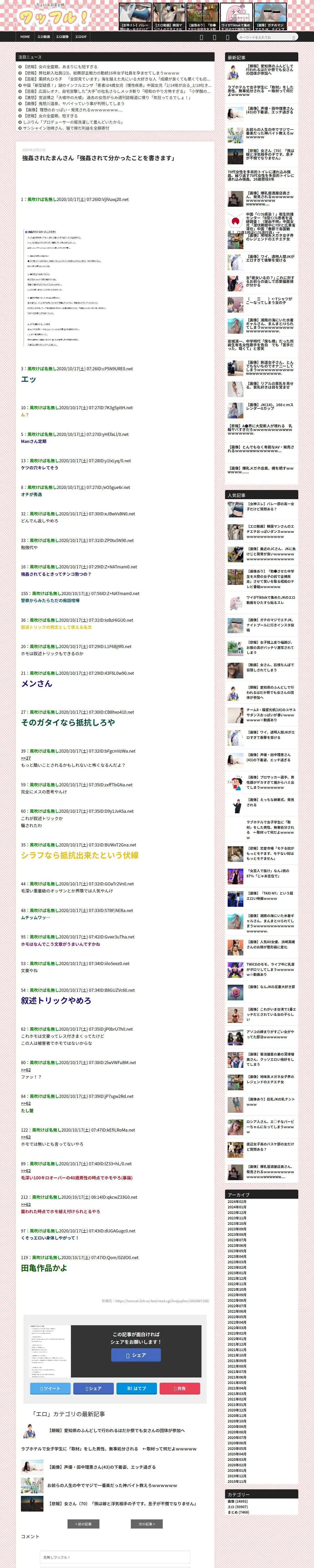Open first social icon in the nav bar

pos(202,37)
